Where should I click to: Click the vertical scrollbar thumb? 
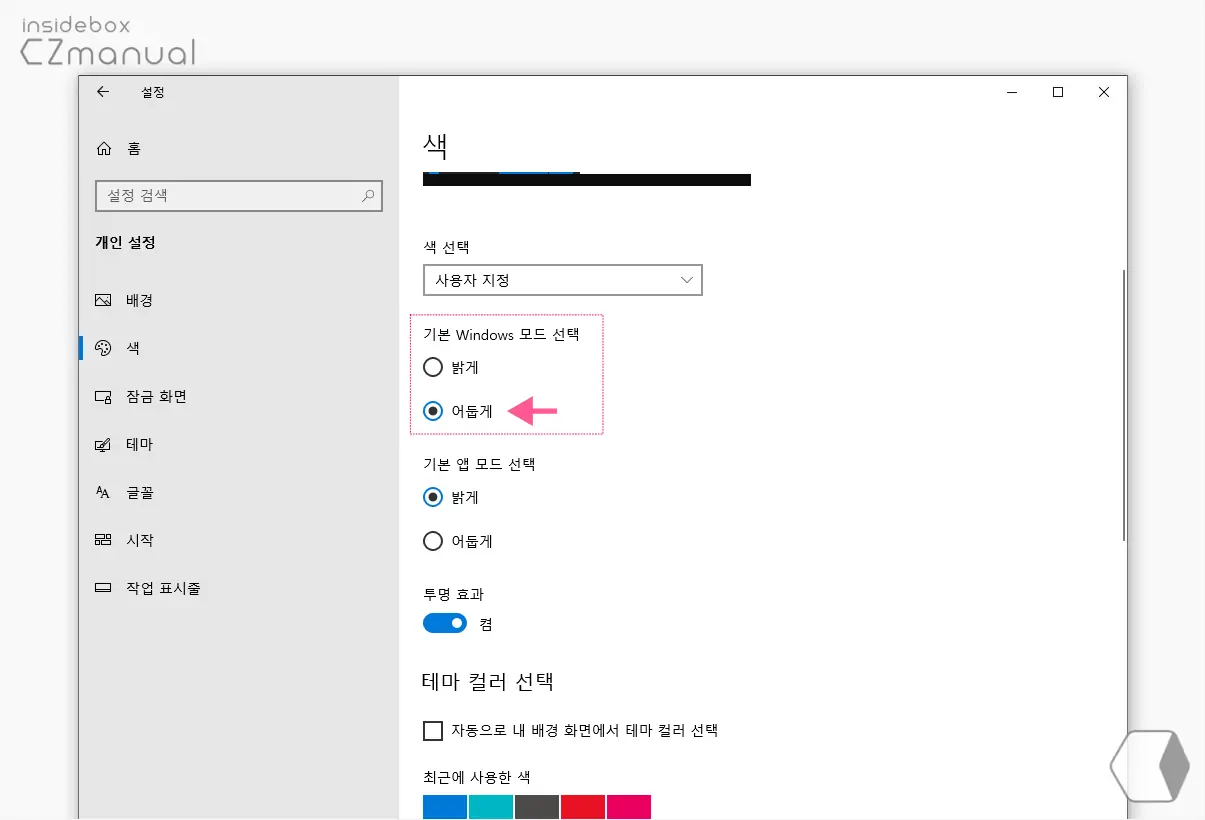tap(1125, 405)
